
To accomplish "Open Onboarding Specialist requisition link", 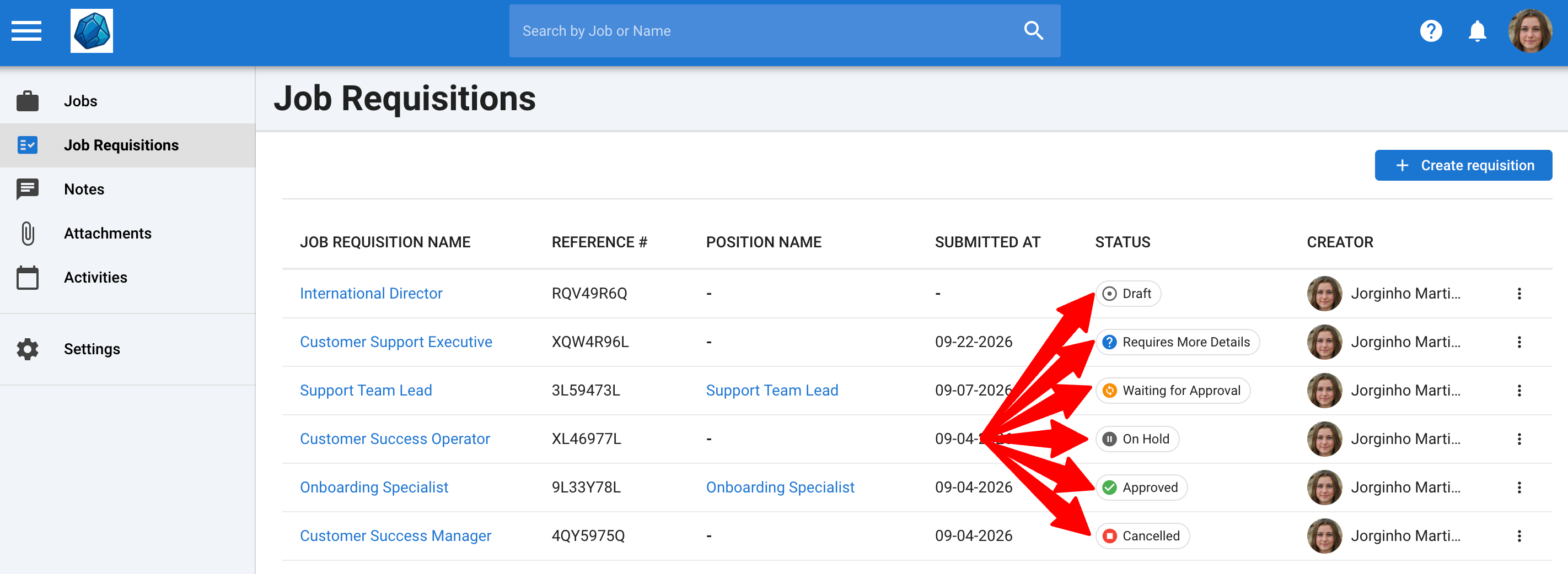I will 374,488.
